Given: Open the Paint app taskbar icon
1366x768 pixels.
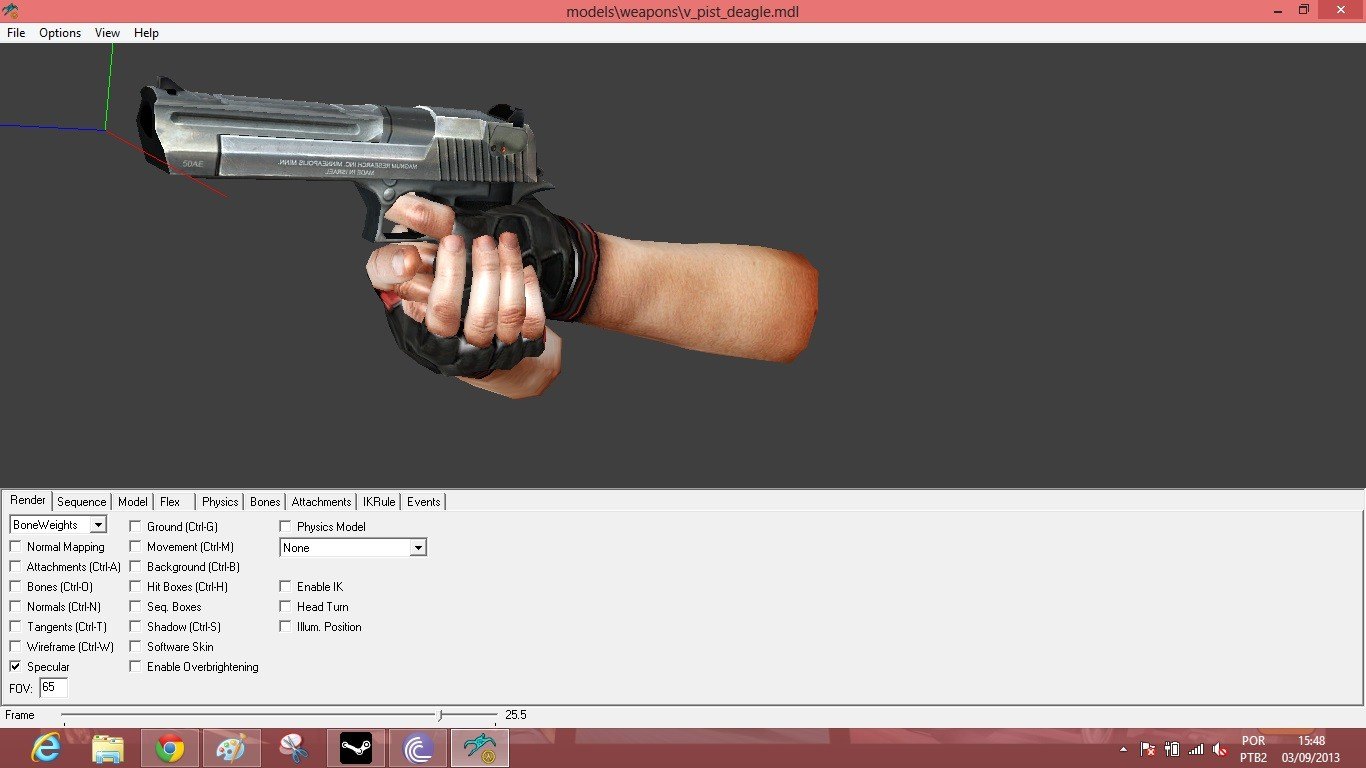Looking at the screenshot, I should click(232, 748).
